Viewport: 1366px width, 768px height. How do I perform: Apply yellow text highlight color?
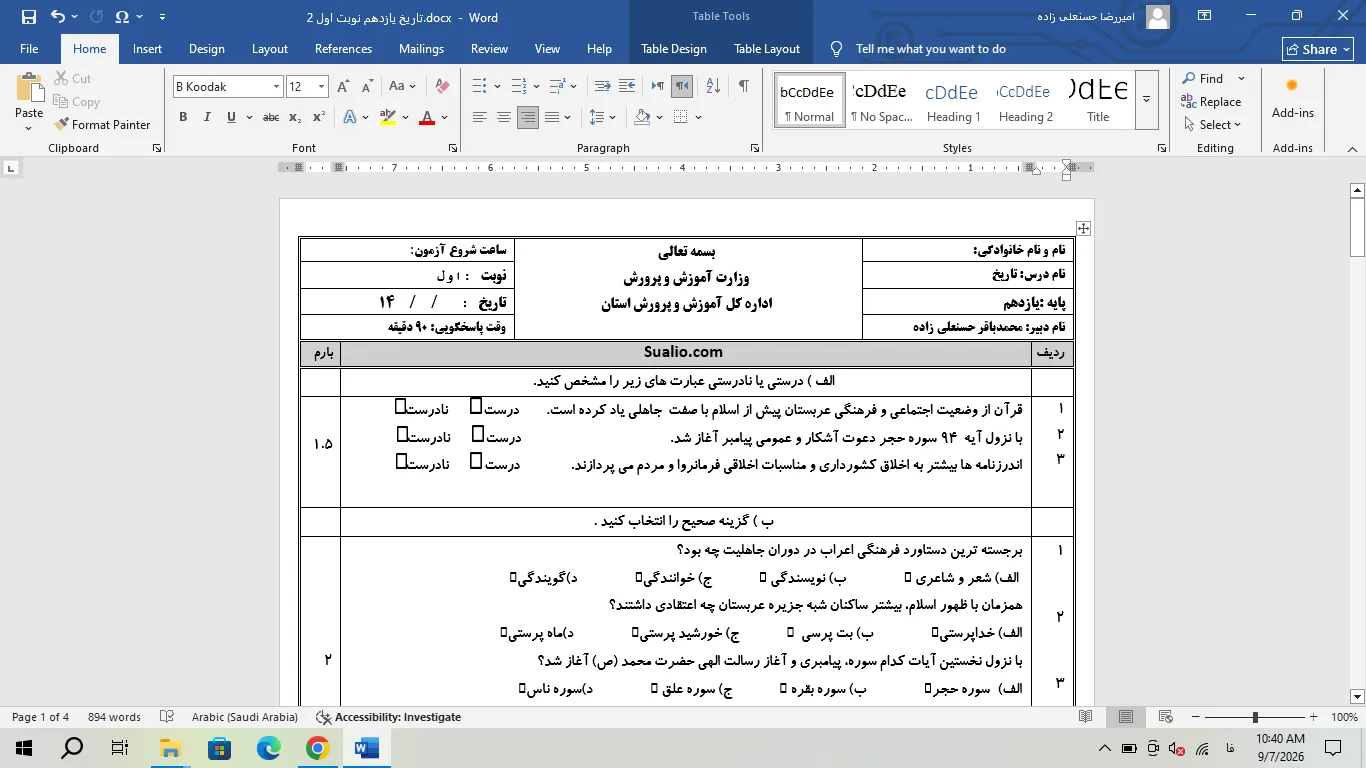[387, 117]
